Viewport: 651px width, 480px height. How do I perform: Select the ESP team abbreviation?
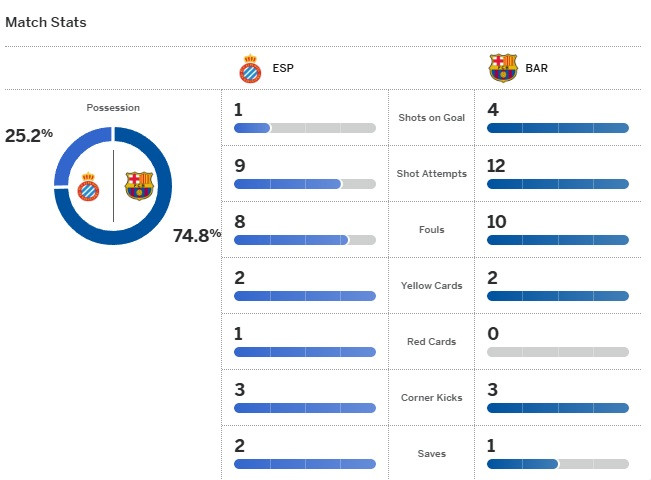283,68
